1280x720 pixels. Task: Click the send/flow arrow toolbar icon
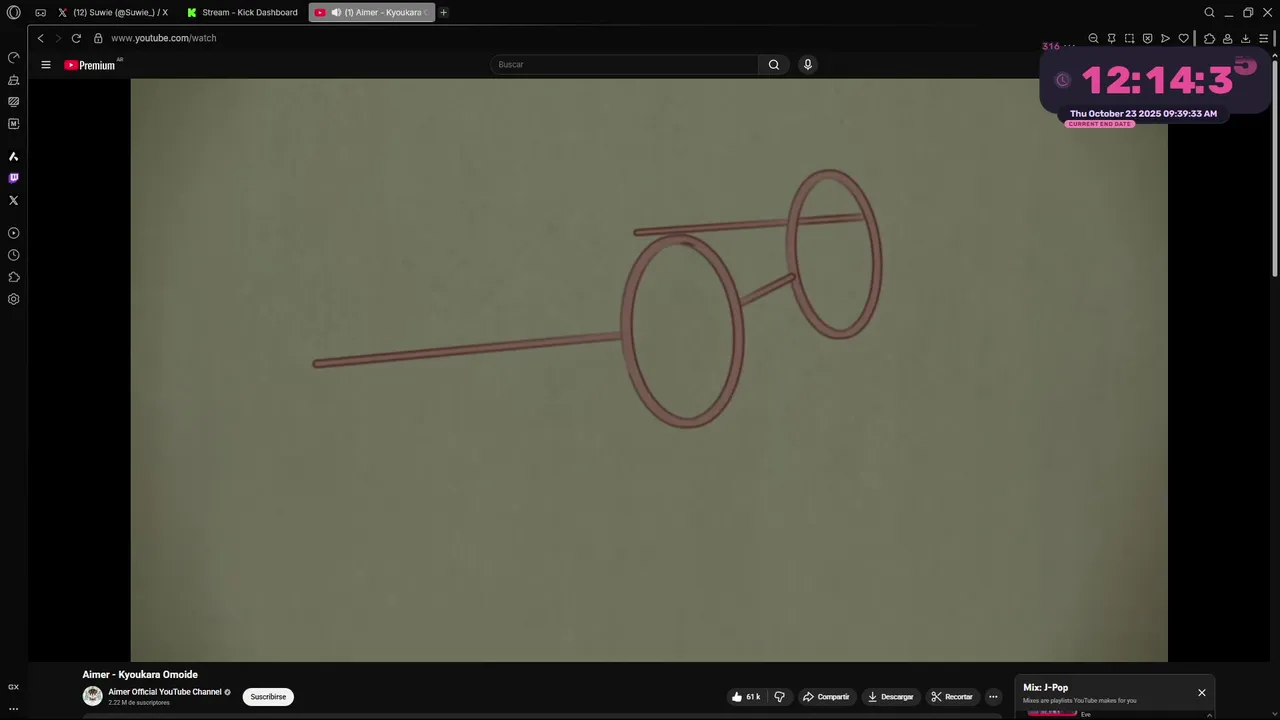[x=1165, y=38]
